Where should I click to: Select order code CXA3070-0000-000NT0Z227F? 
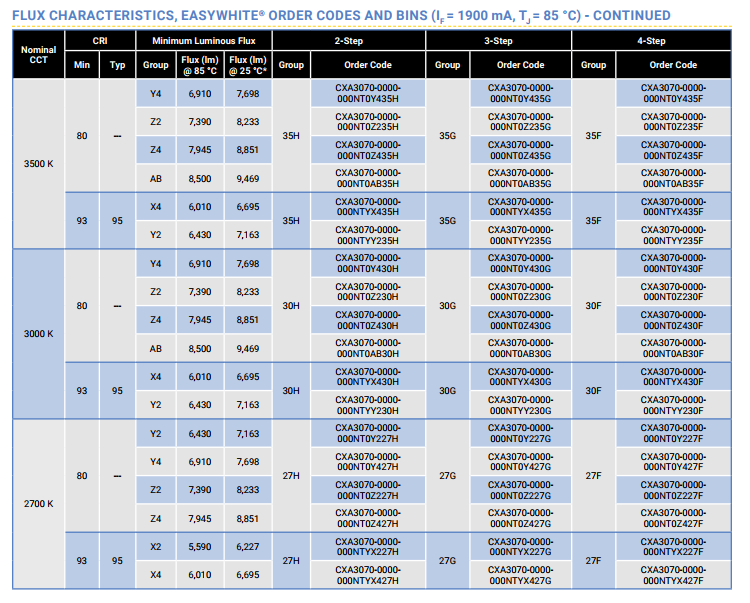coord(673,490)
